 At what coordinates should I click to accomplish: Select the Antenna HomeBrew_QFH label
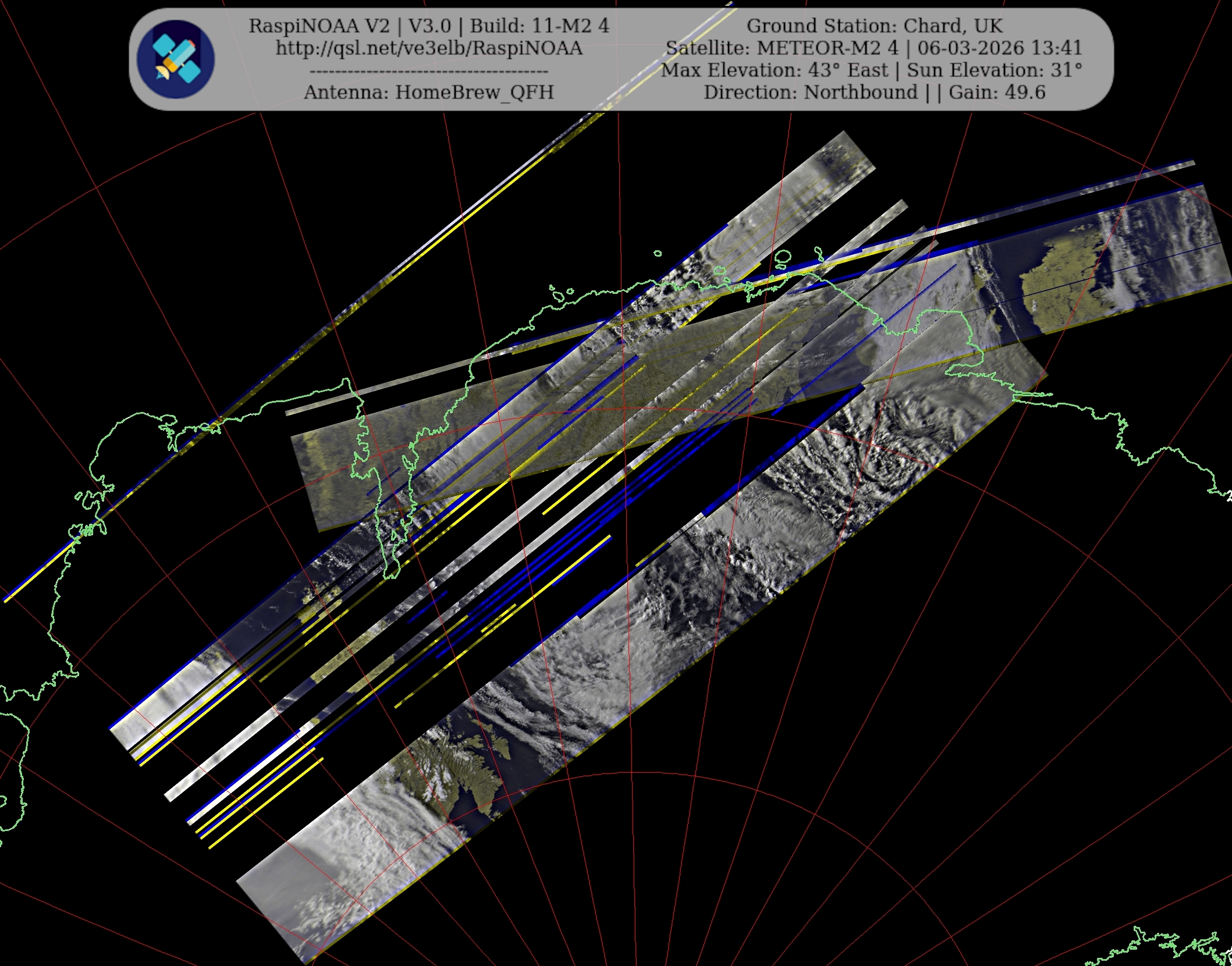[x=429, y=93]
